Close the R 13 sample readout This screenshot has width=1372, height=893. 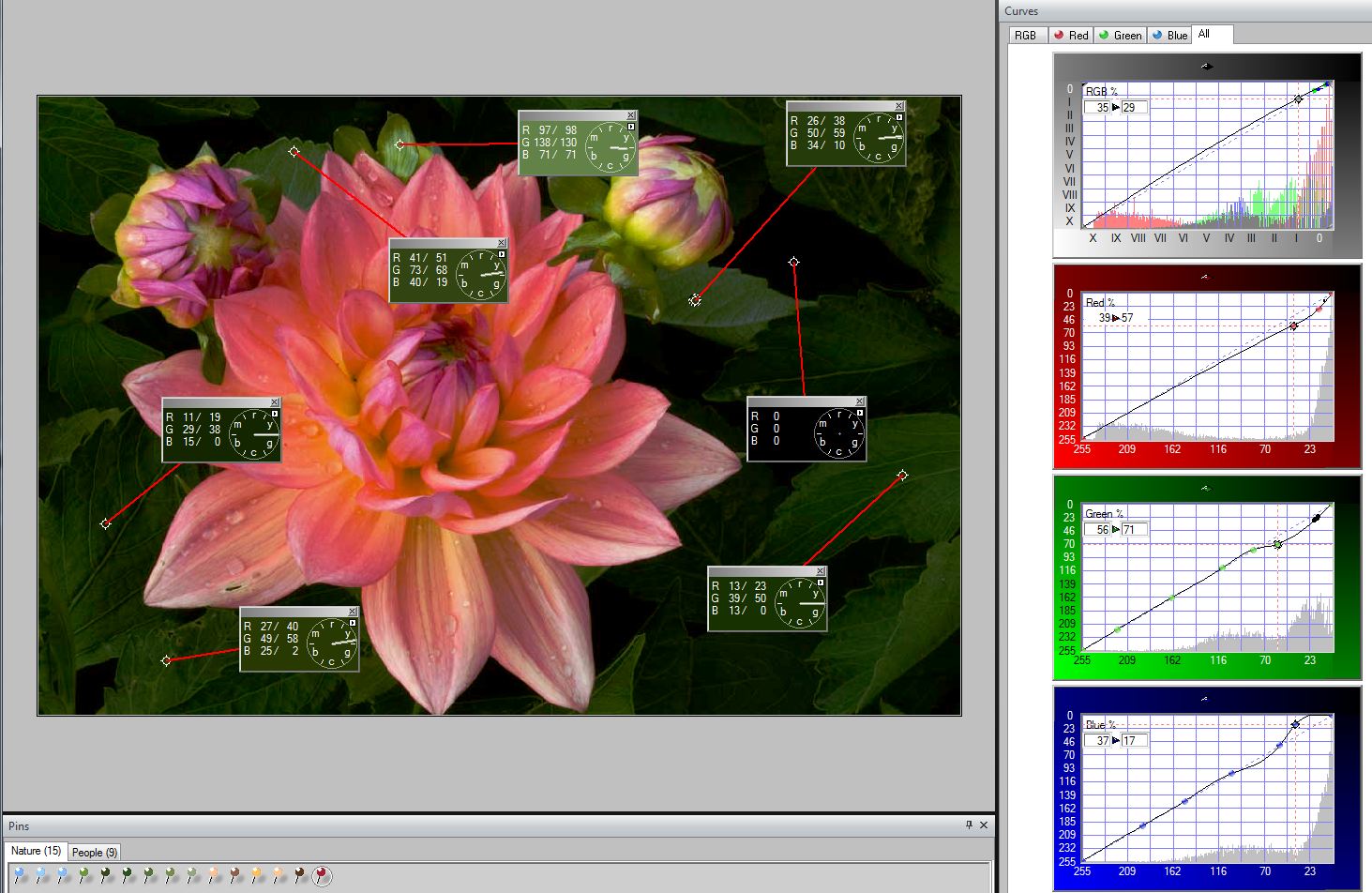820,570
